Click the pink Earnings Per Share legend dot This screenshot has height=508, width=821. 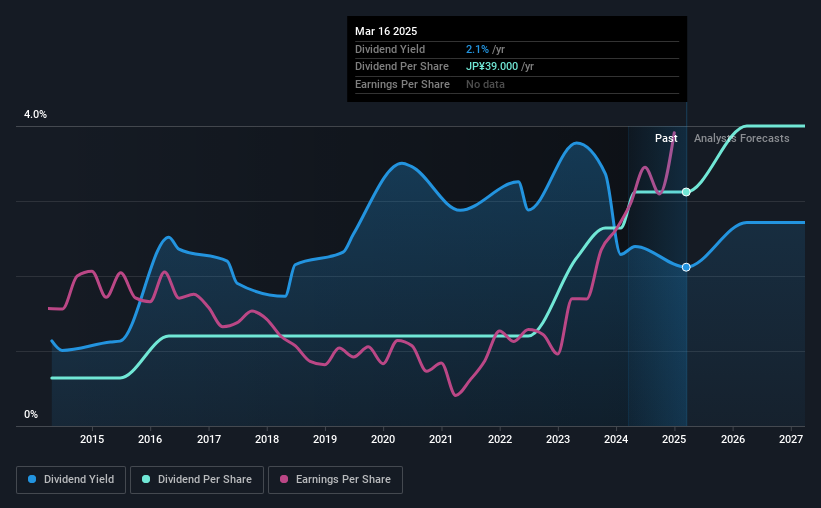coord(284,479)
